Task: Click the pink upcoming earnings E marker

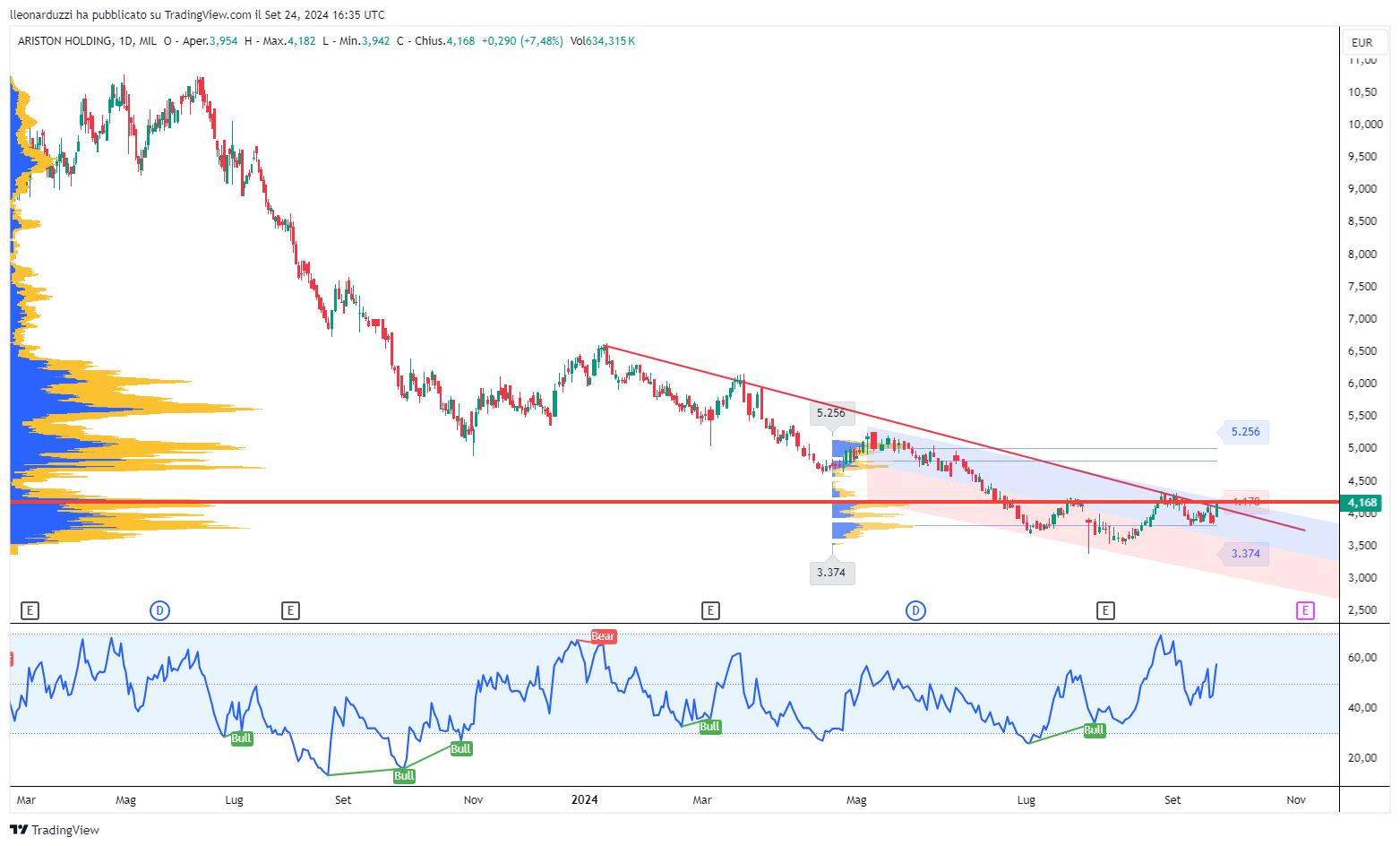Action: [1305, 610]
